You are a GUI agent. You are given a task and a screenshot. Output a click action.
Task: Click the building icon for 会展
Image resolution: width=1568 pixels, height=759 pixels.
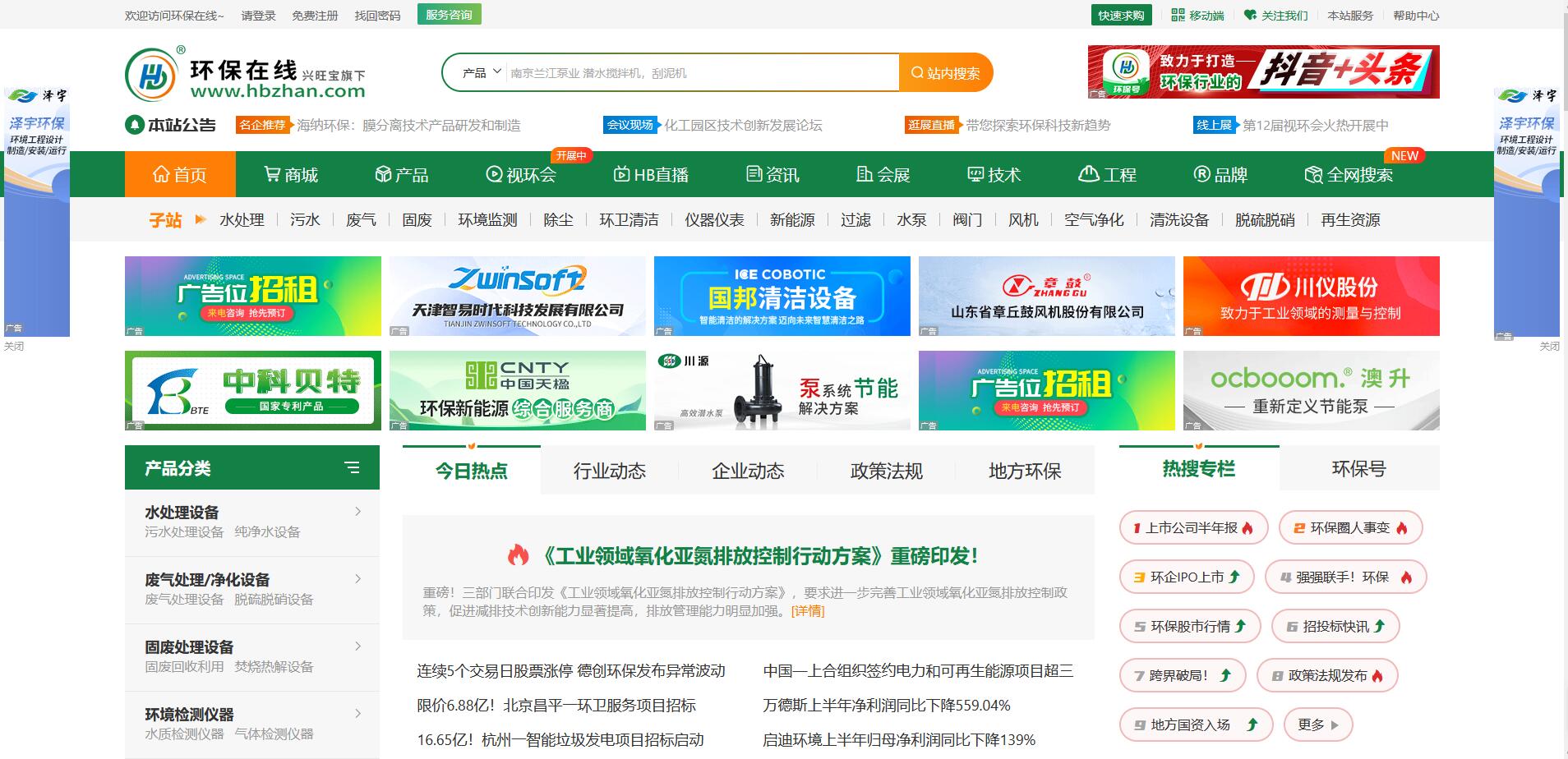[x=865, y=174]
